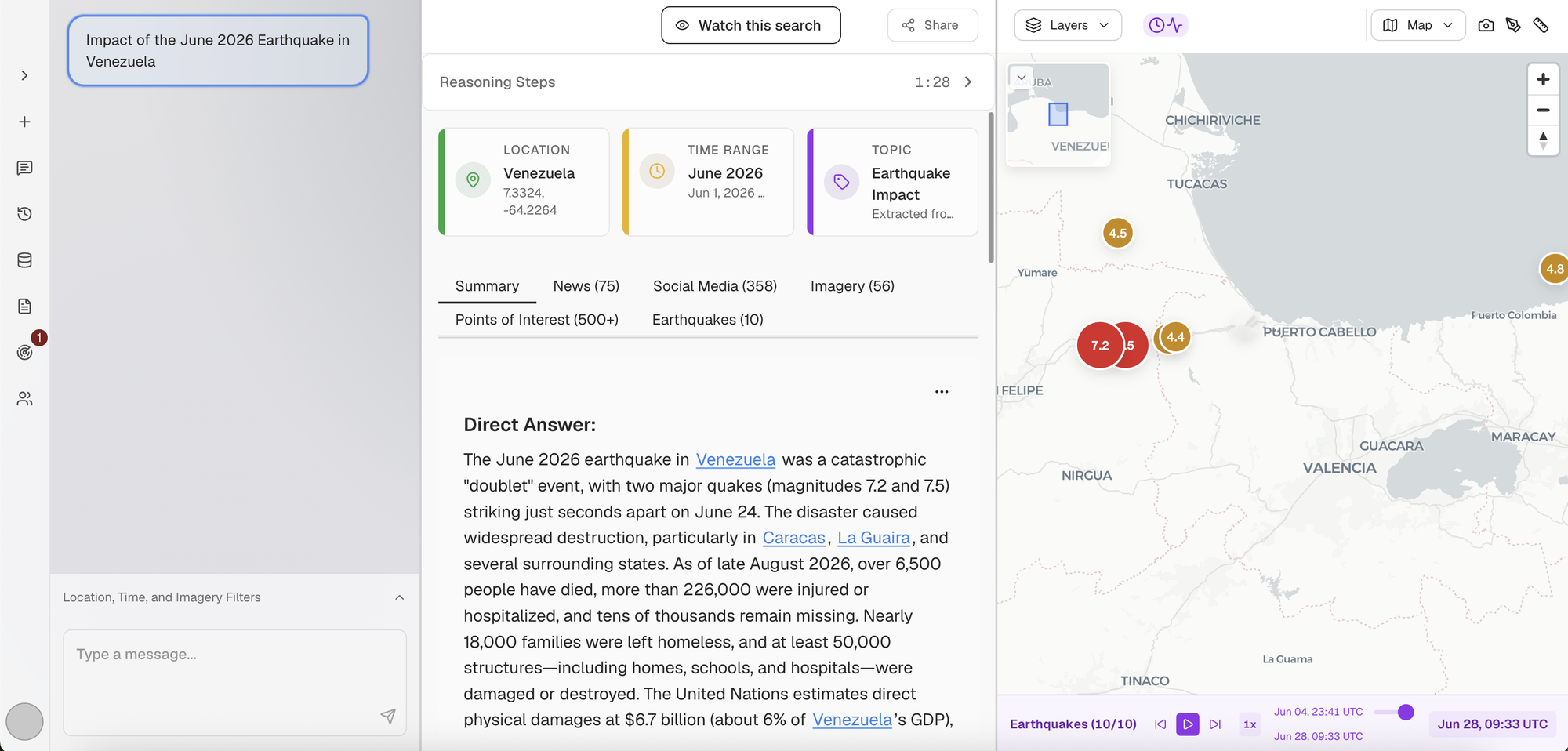
Task: Skip to the last earthquake in timeline
Action: pyautogui.click(x=1215, y=724)
